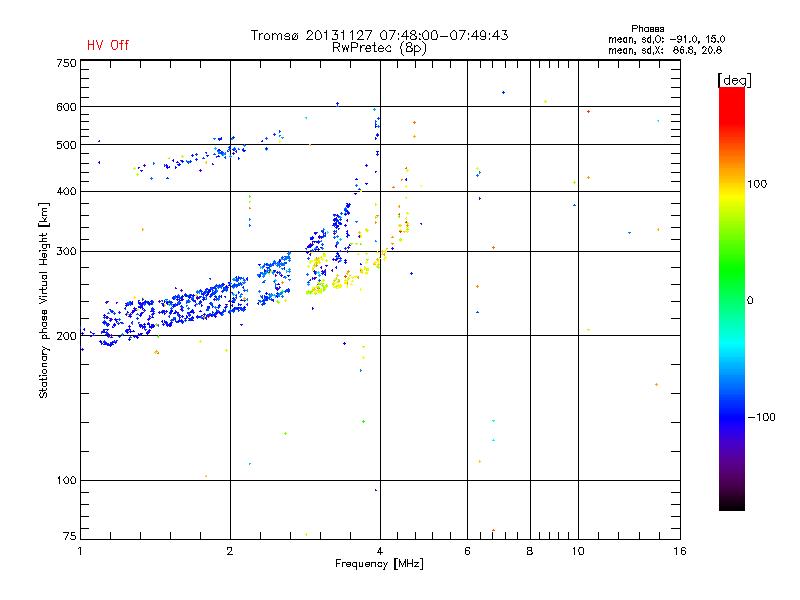This screenshot has height=600, width=800.
Task: Click the Phases statistics heading
Action: [x=647, y=29]
